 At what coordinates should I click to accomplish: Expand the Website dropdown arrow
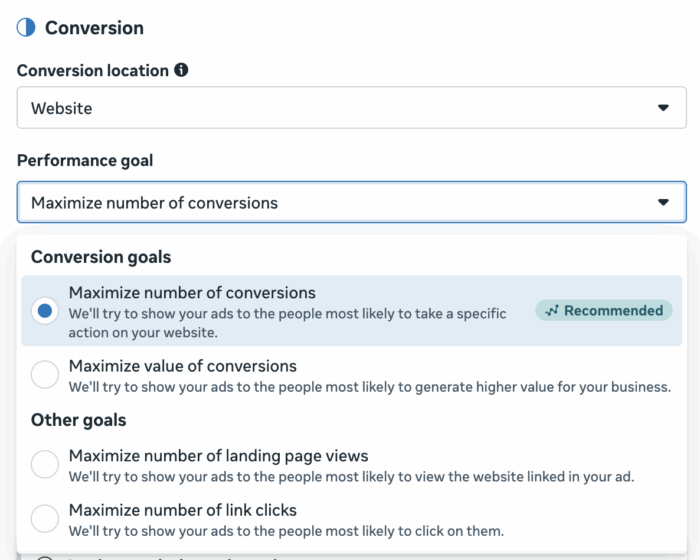pos(662,108)
